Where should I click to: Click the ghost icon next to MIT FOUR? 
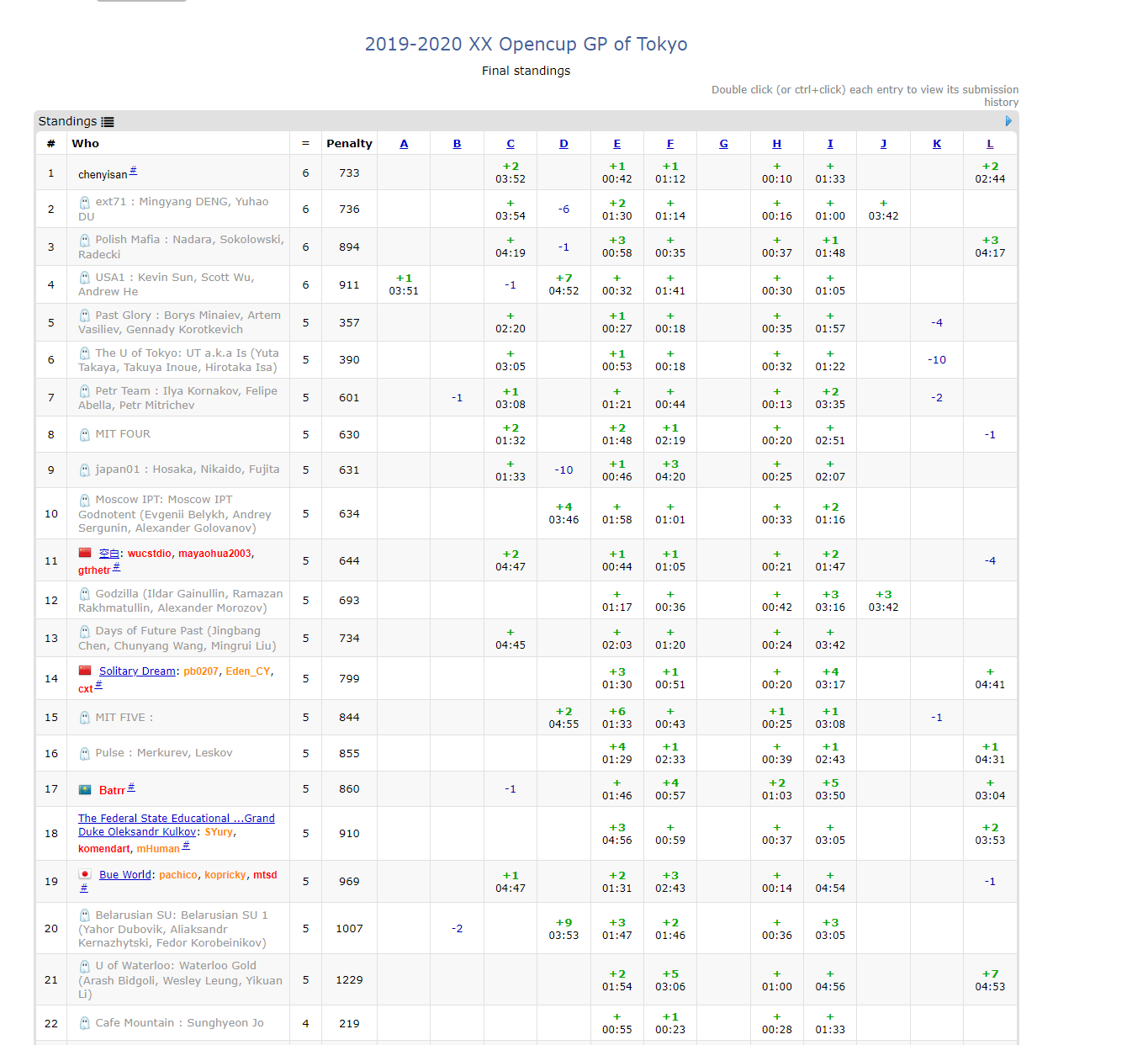click(x=85, y=434)
